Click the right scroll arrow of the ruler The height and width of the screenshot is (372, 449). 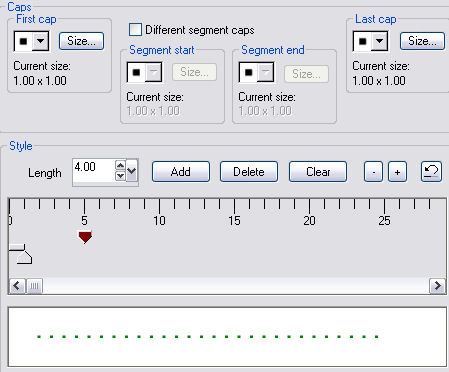click(x=437, y=286)
